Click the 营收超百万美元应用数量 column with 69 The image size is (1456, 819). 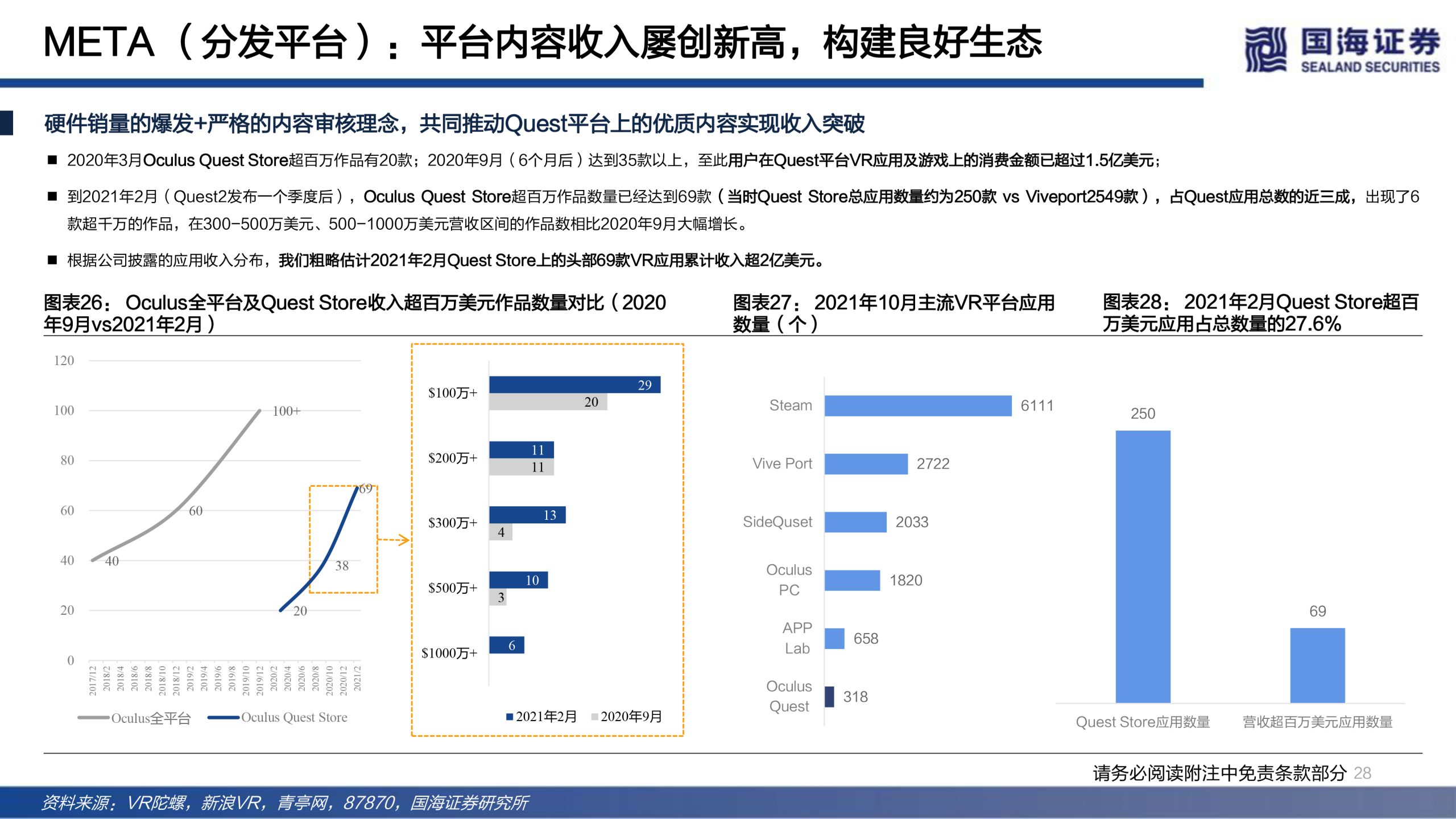[x=1317, y=665]
